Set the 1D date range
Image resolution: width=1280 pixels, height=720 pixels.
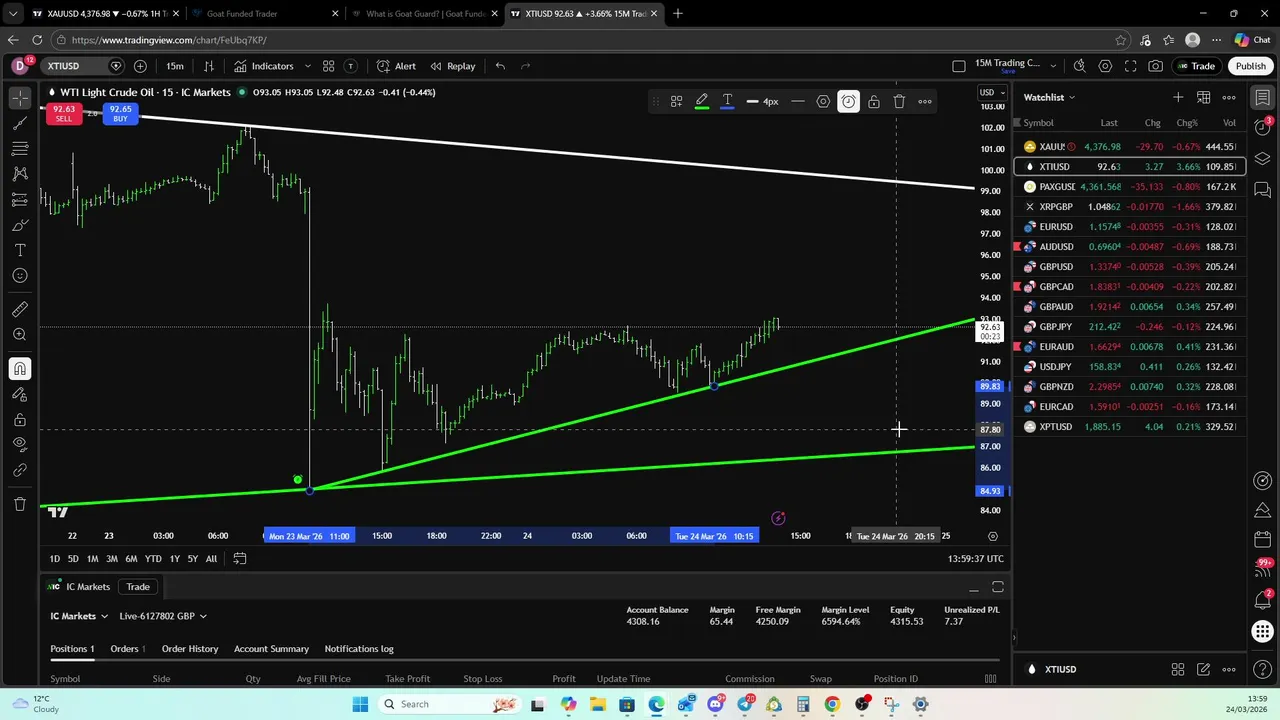(55, 559)
